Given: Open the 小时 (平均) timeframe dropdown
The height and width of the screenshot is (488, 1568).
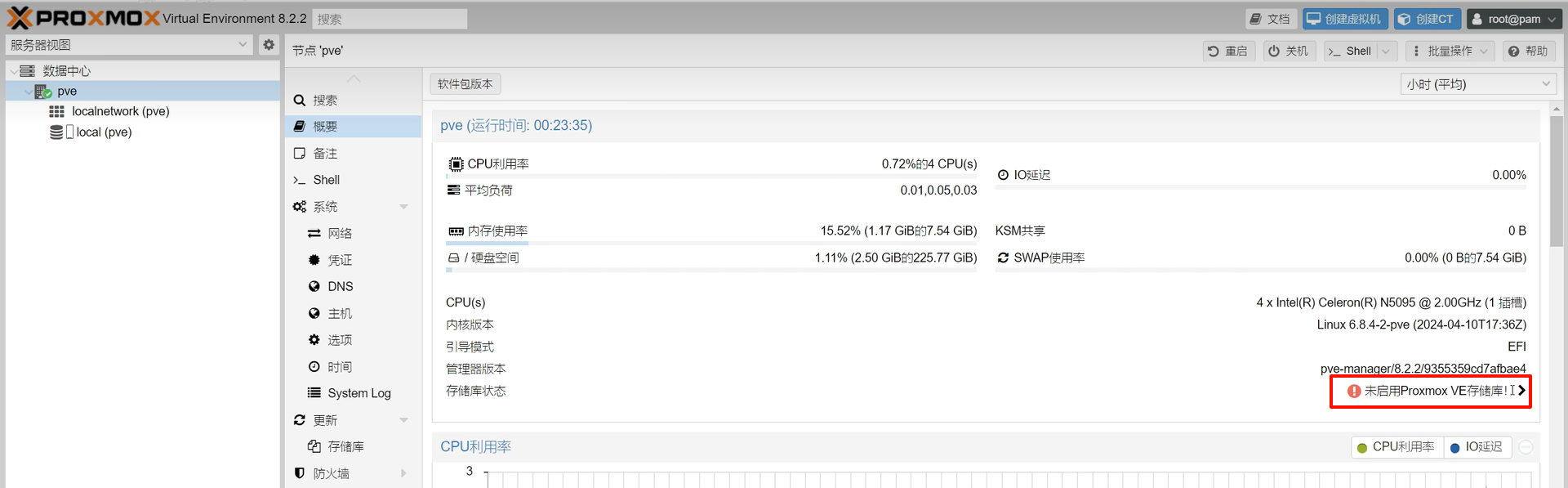Looking at the screenshot, I should 1479,84.
